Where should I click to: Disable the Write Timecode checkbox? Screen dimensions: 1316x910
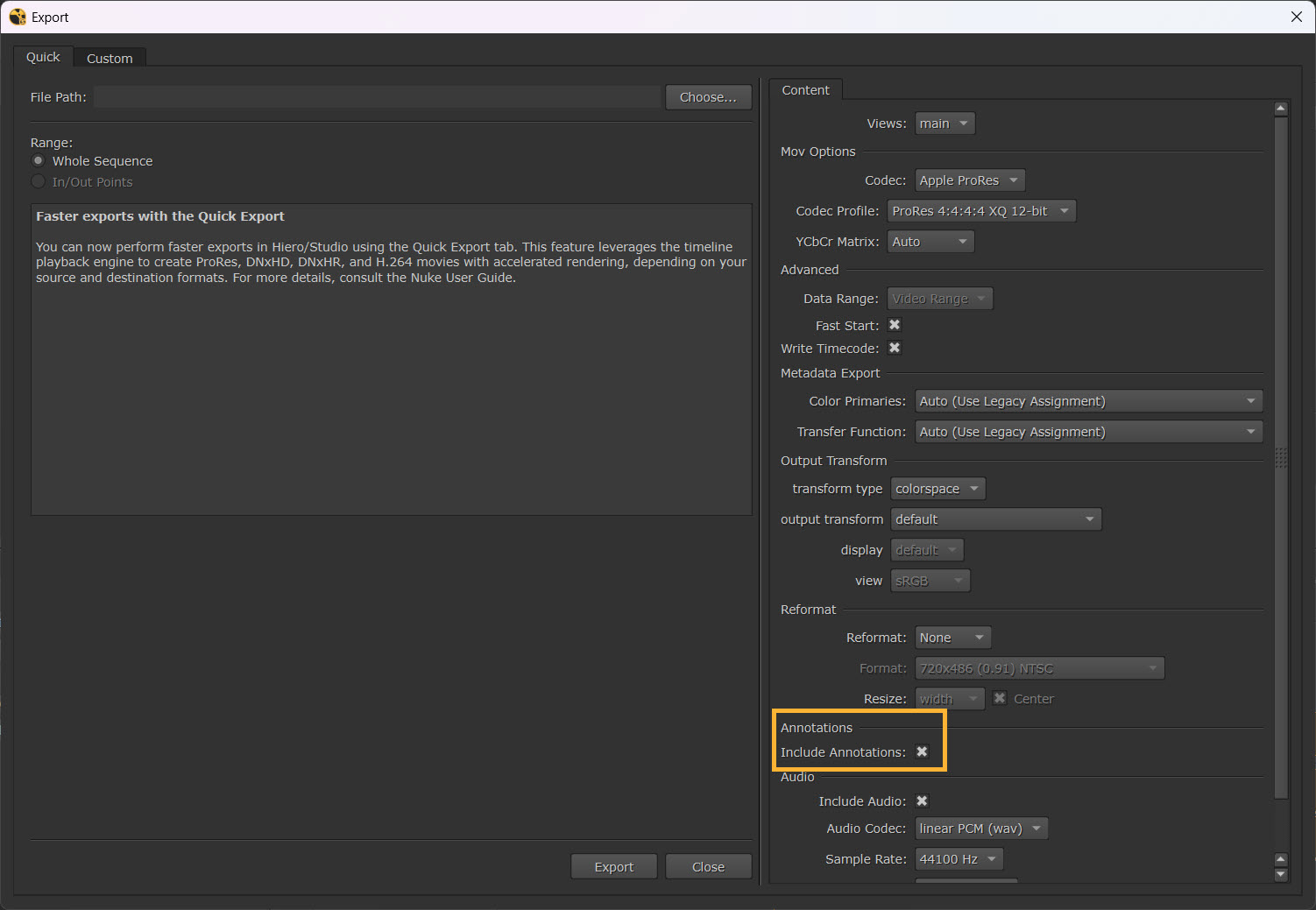point(894,348)
